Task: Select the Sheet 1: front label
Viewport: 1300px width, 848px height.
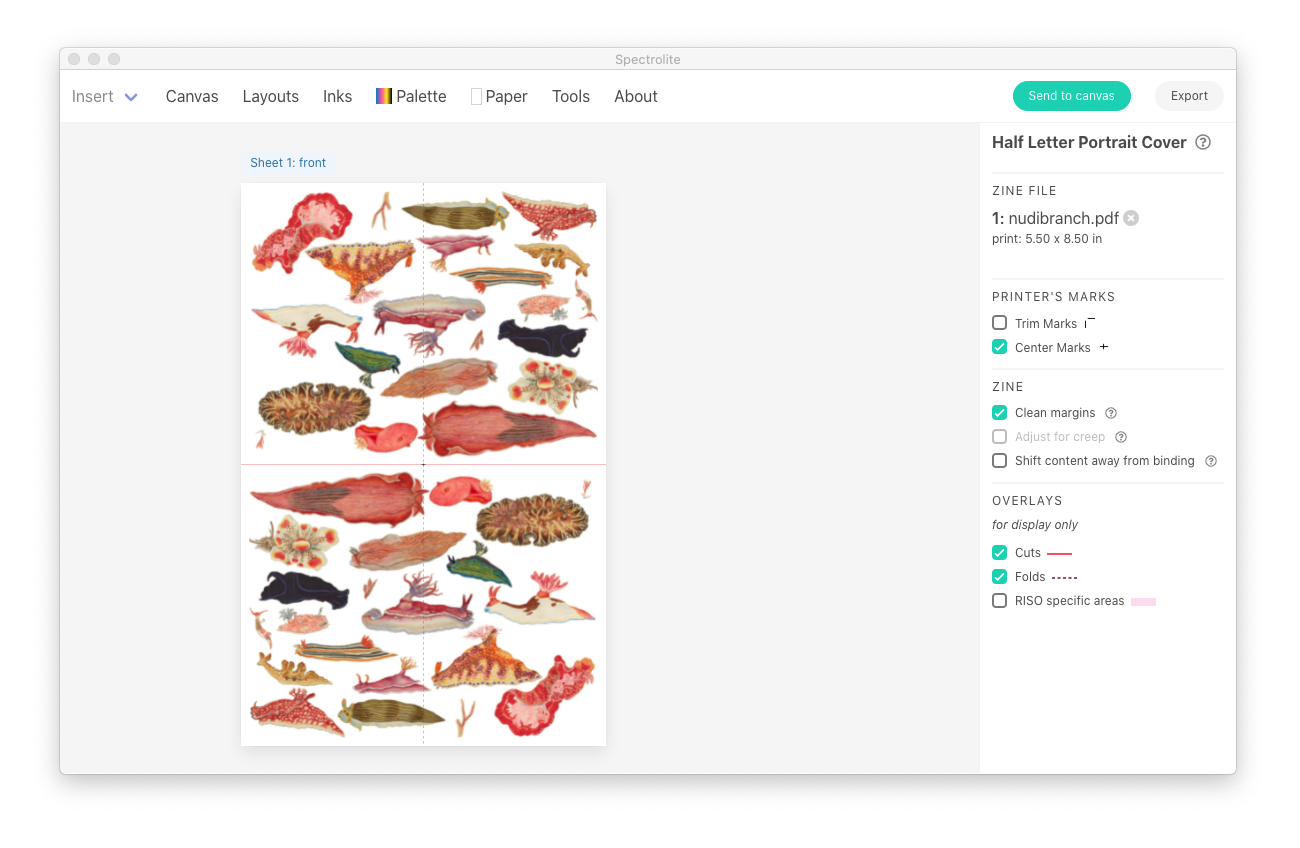Action: pos(288,163)
